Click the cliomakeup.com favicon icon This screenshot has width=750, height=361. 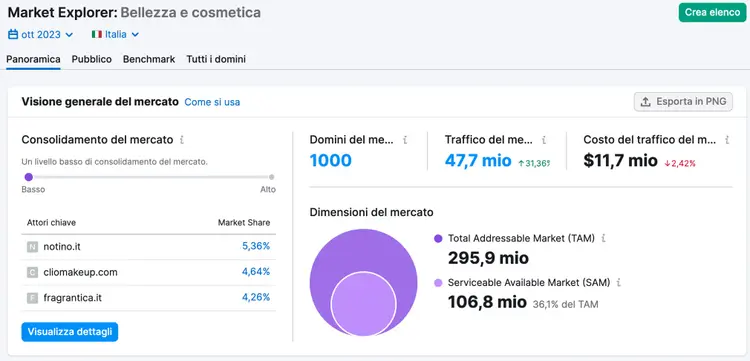32,273
